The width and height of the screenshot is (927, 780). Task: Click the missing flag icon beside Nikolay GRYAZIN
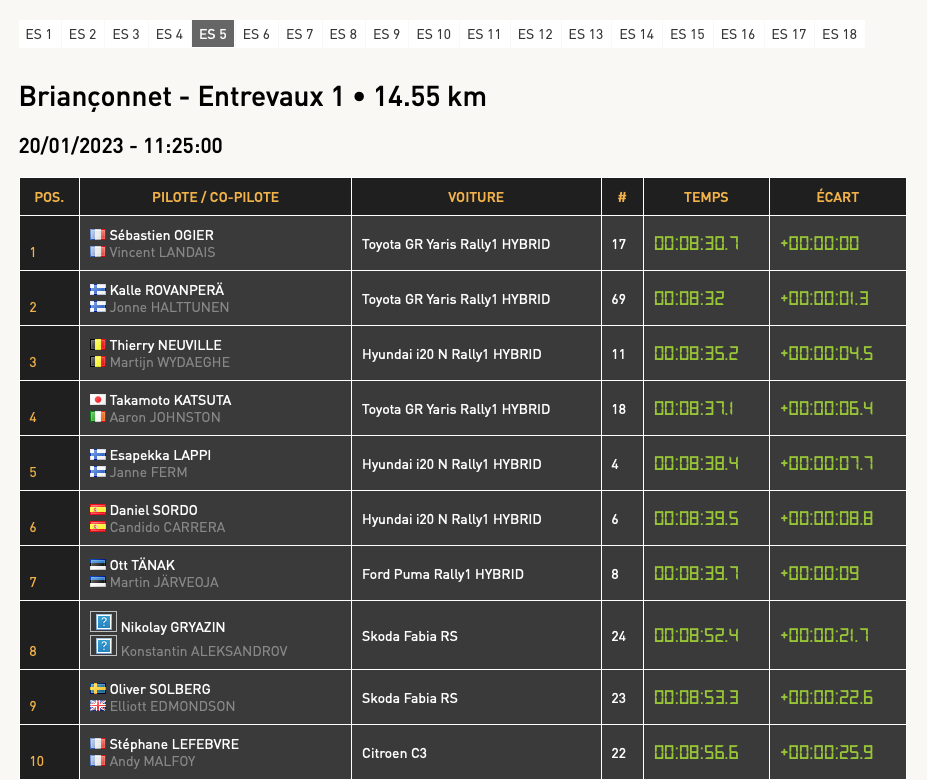coord(103,622)
